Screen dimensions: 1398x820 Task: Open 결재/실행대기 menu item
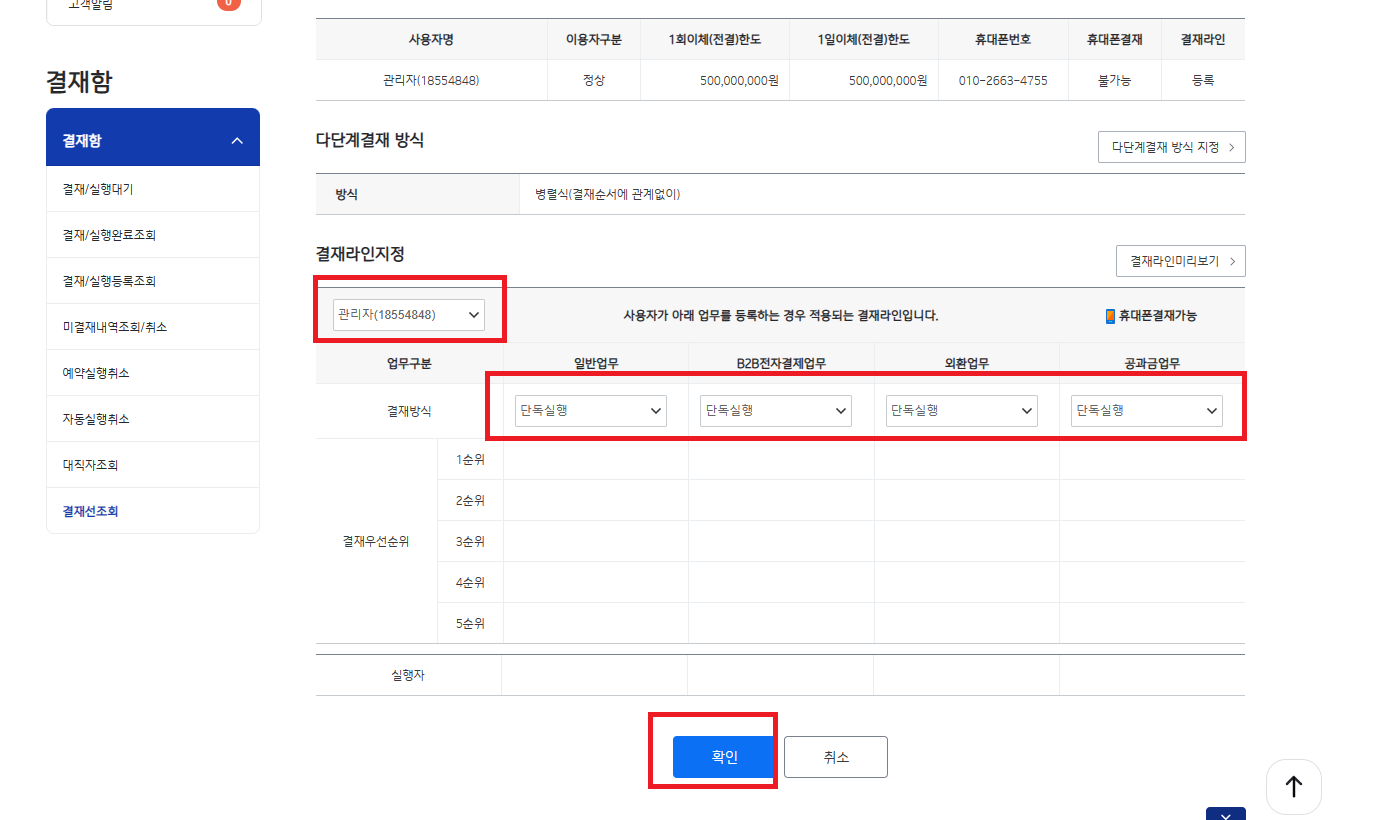pyautogui.click(x=153, y=189)
